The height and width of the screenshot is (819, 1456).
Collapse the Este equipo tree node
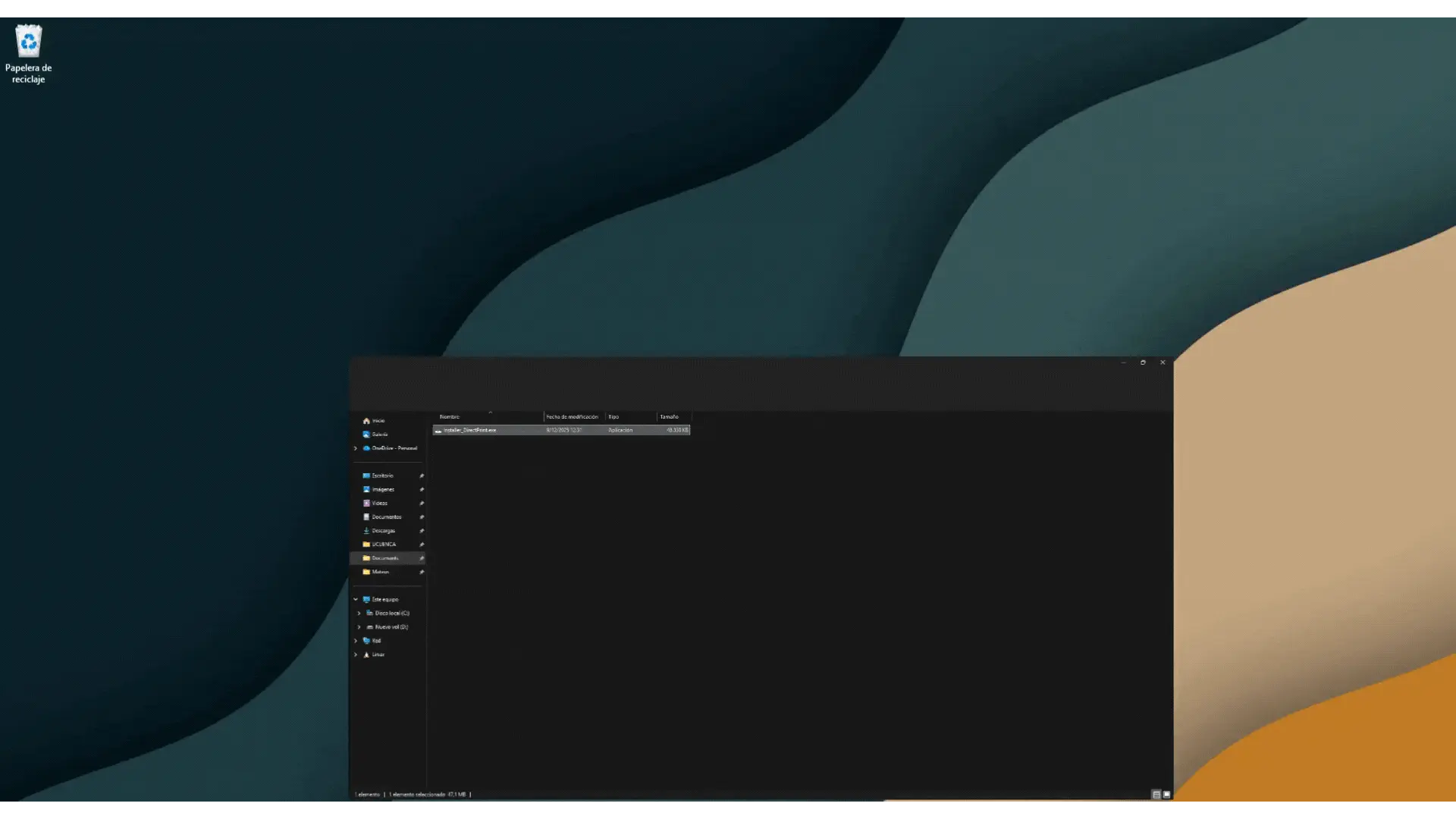click(x=356, y=599)
